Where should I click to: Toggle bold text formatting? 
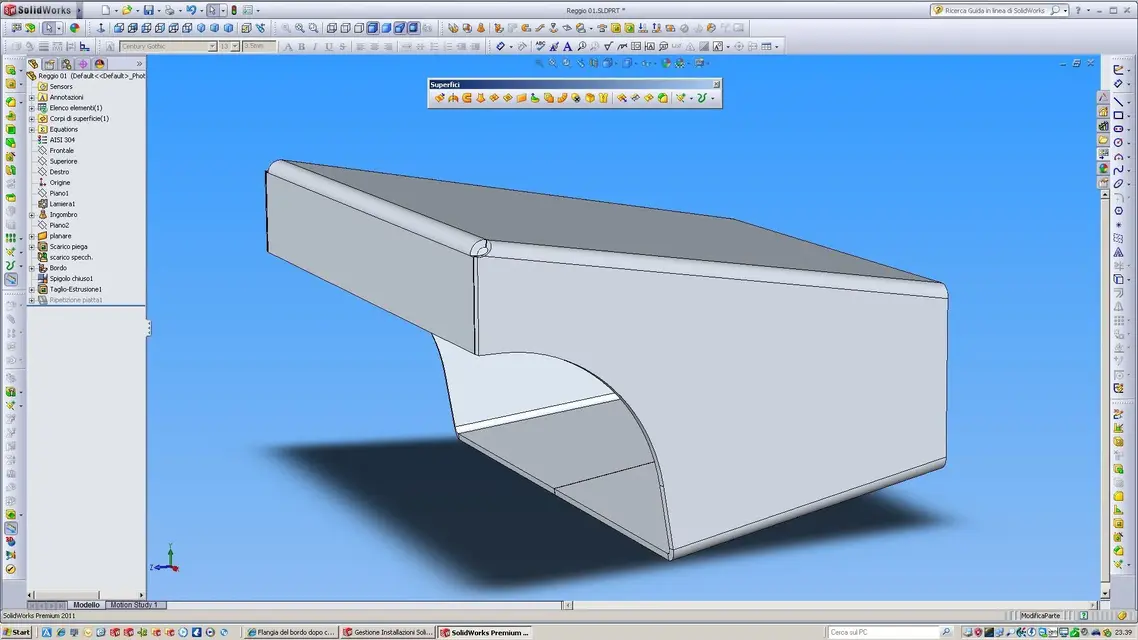tap(301, 46)
